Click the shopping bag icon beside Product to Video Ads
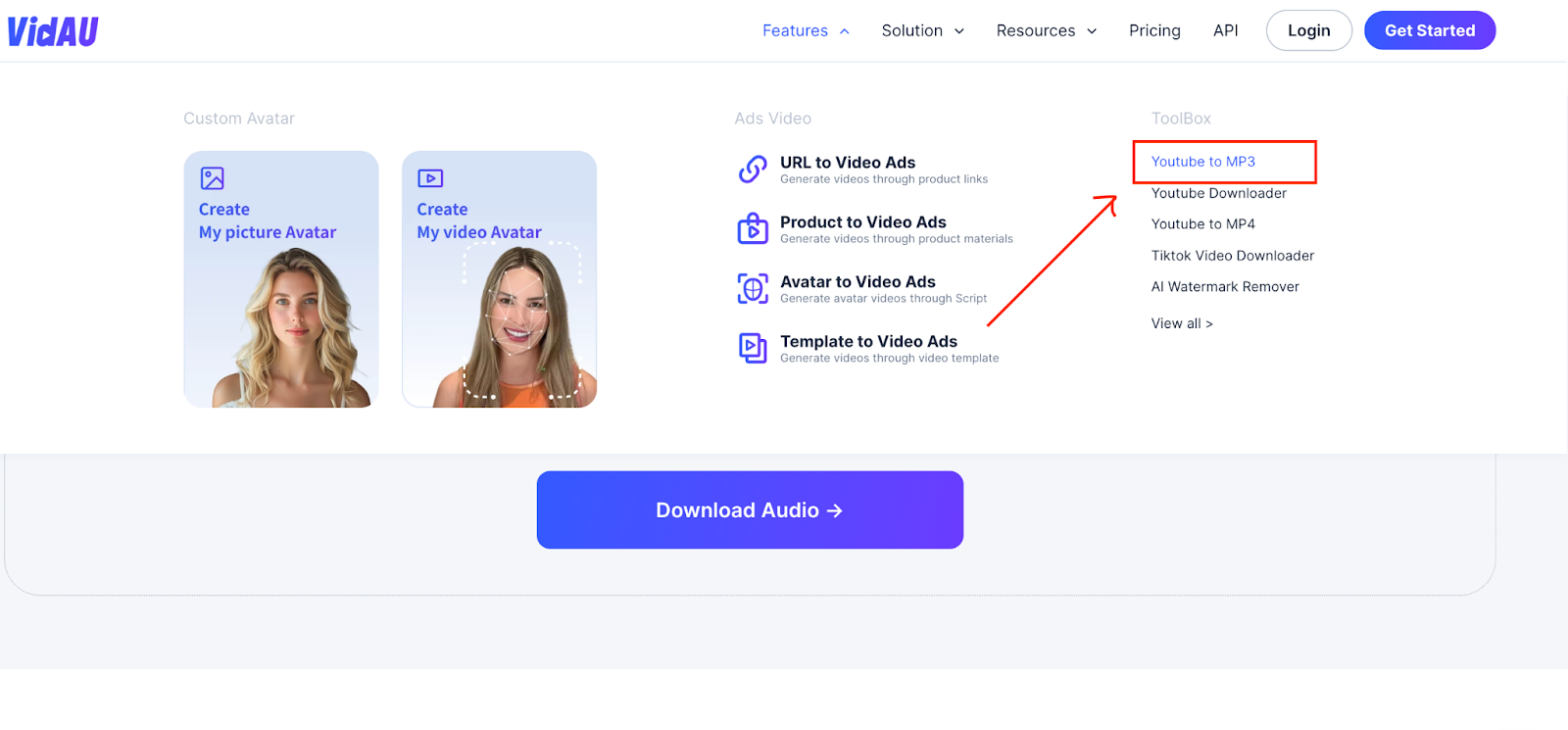Image resolution: width=1568 pixels, height=730 pixels. pyautogui.click(x=753, y=228)
